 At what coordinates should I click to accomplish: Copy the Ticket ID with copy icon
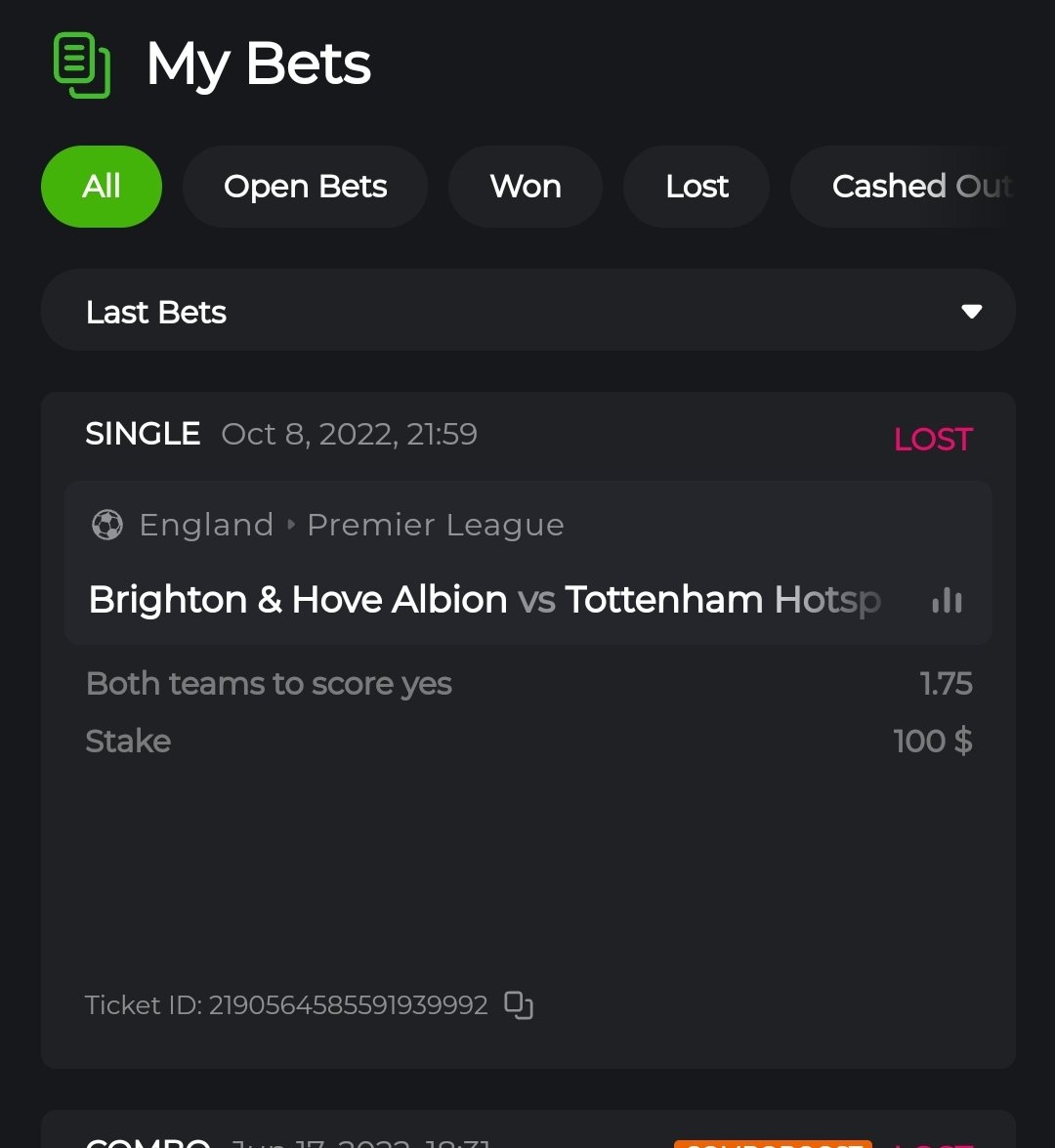[519, 1005]
